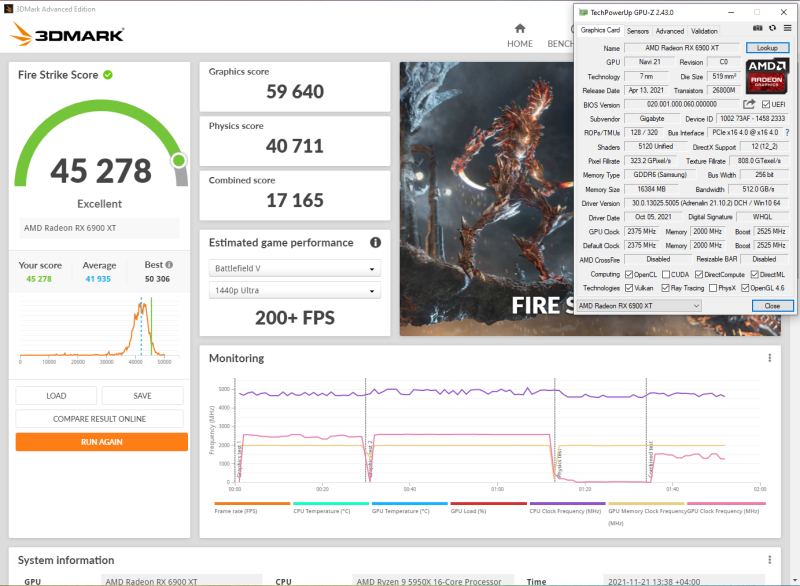Toggle the UEFI checkbox in GPU-Z

[766, 104]
